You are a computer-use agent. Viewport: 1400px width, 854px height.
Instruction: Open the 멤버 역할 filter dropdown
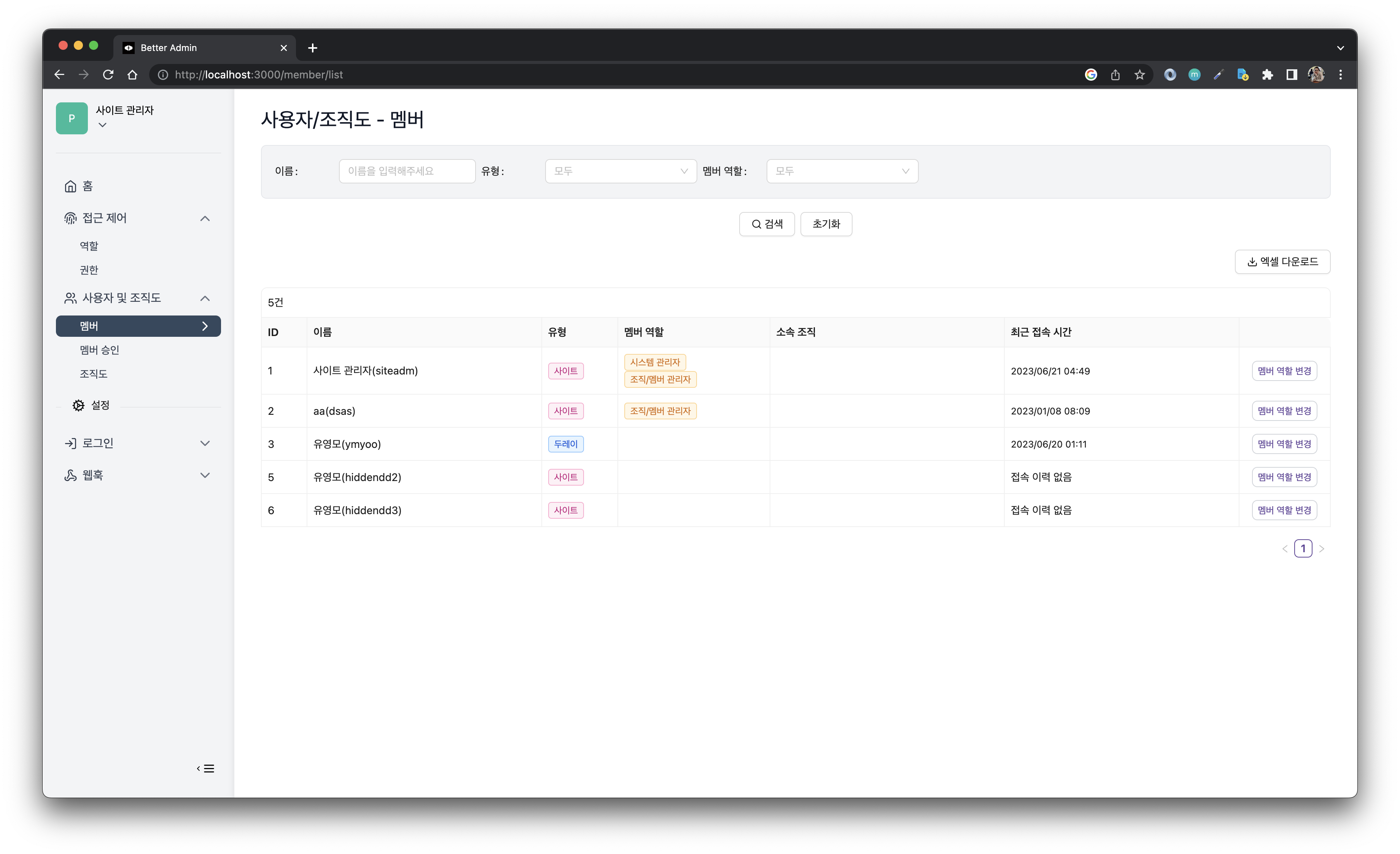point(842,171)
